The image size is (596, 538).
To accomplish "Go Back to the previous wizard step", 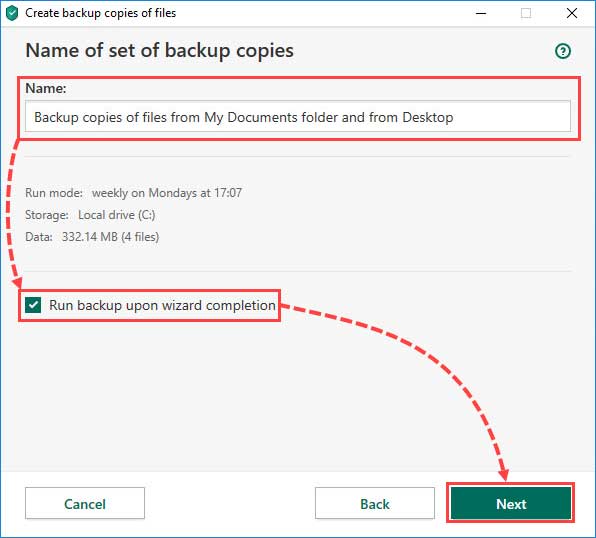I will pos(374,503).
